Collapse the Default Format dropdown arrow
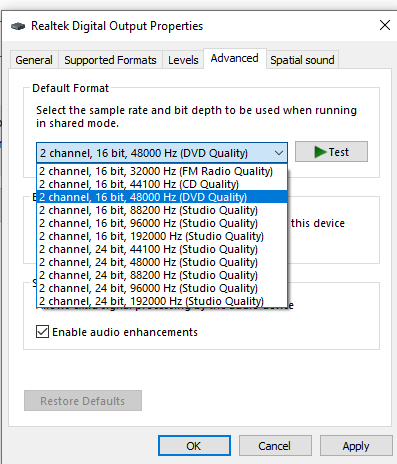Screen dimensions: 397x464 [279, 153]
